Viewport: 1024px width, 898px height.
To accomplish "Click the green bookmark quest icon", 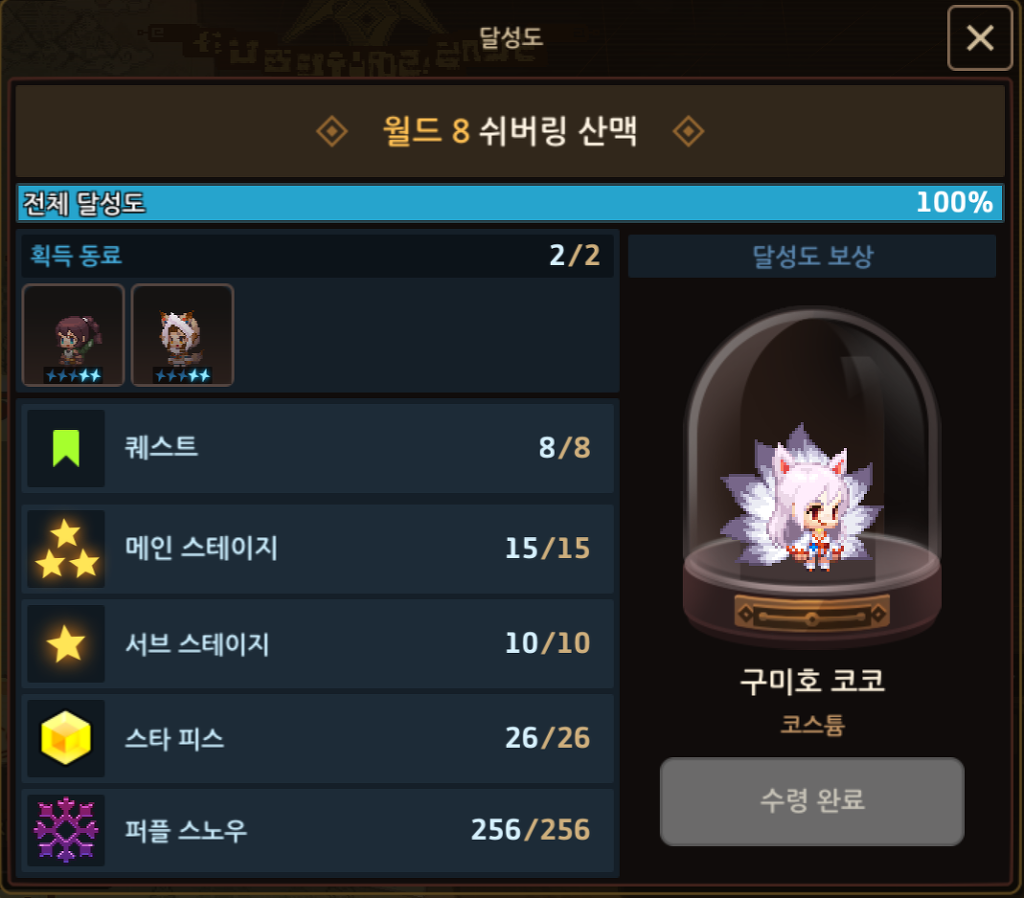I will [66, 448].
